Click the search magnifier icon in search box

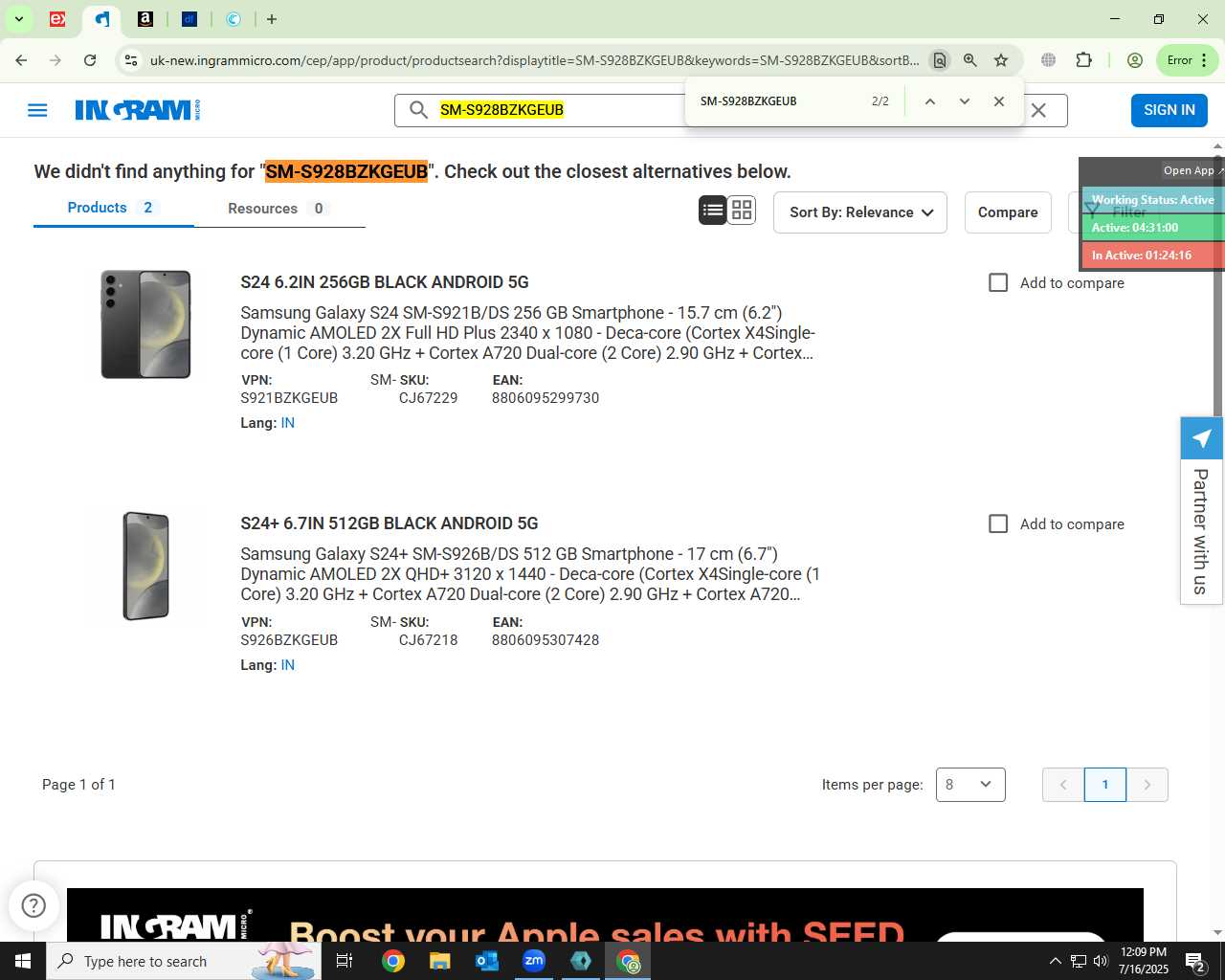point(418,110)
